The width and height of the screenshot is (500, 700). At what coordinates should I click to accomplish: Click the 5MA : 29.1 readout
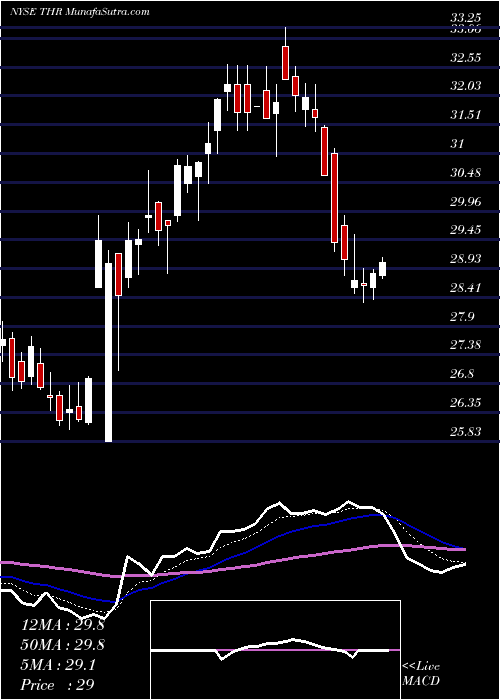click(58, 665)
